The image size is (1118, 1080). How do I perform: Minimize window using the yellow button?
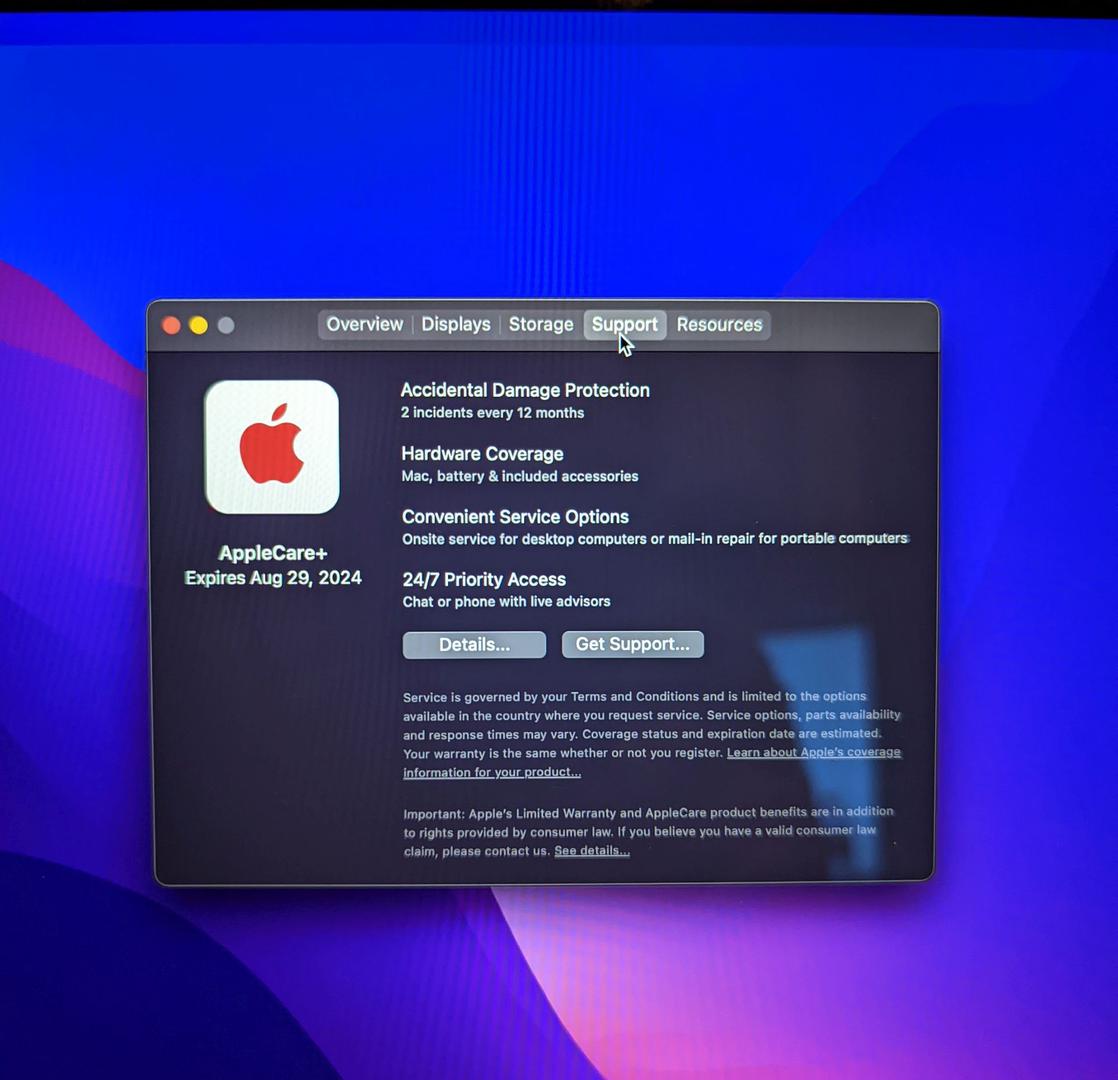[x=198, y=326]
